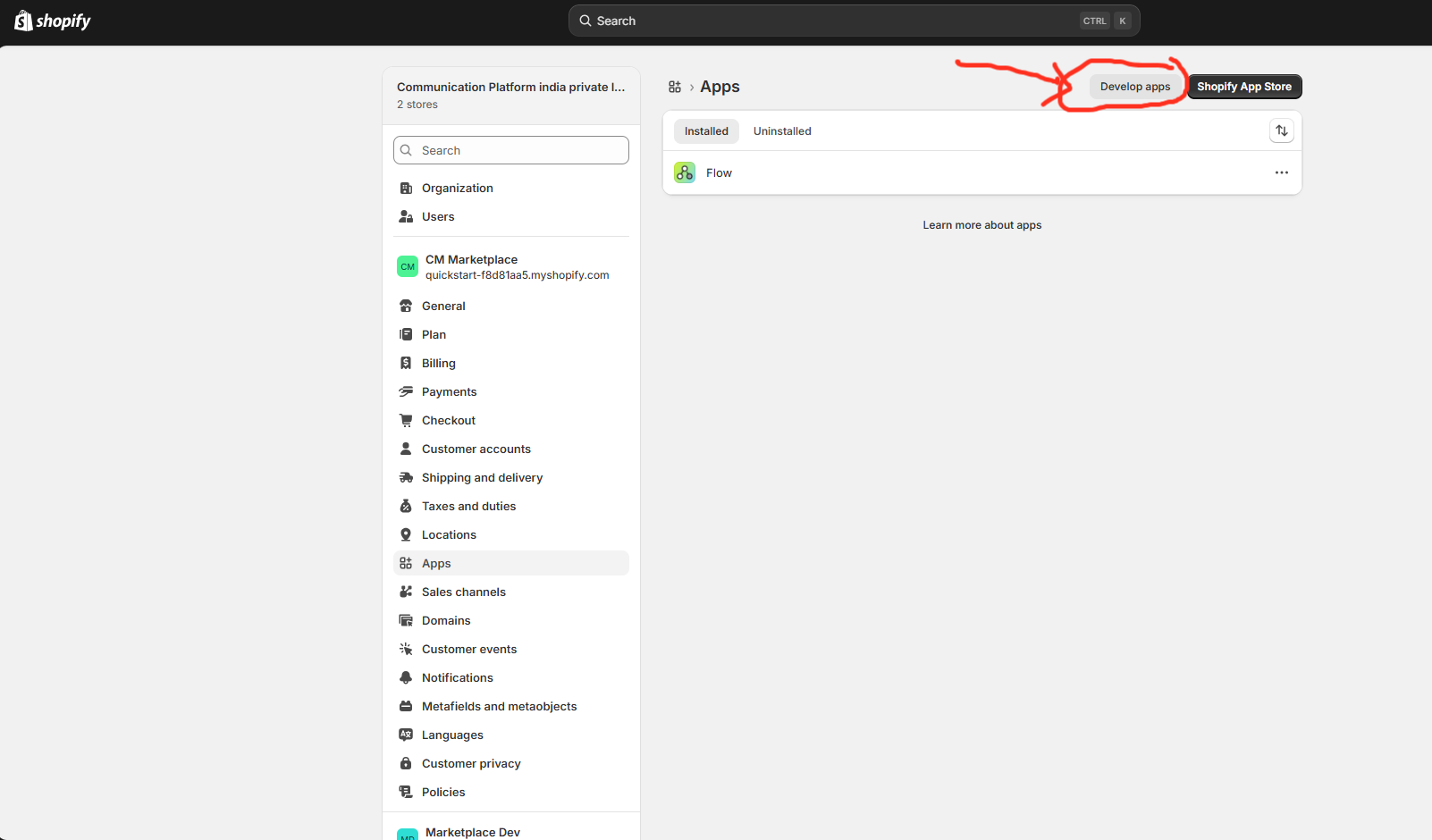Click the Locations pin icon

[x=406, y=534]
